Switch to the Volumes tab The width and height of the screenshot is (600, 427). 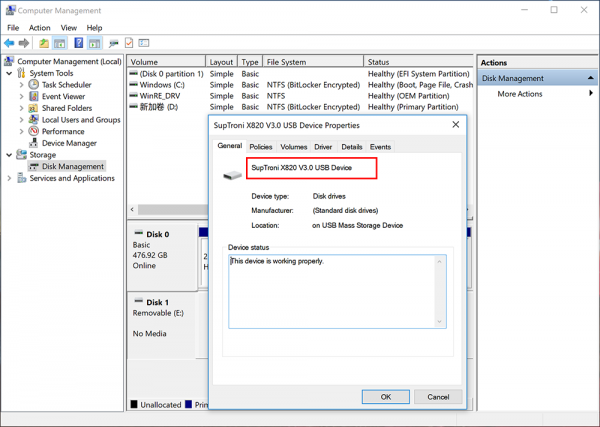(293, 147)
